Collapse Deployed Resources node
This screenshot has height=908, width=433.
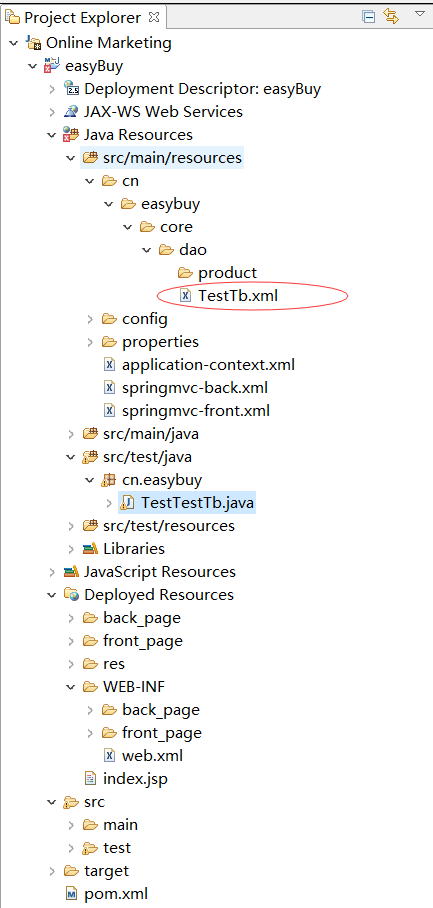(x=52, y=595)
